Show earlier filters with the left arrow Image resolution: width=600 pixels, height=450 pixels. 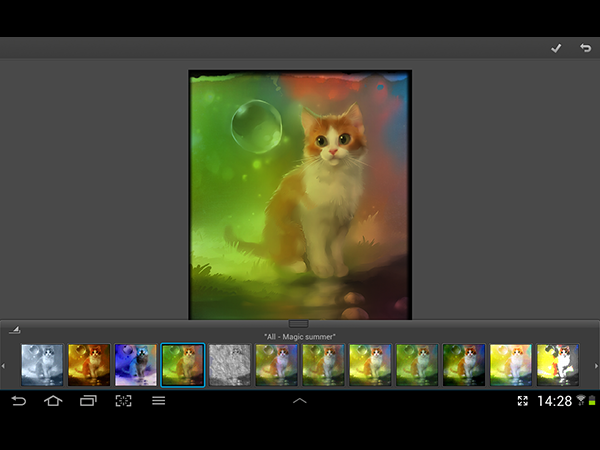(3, 366)
